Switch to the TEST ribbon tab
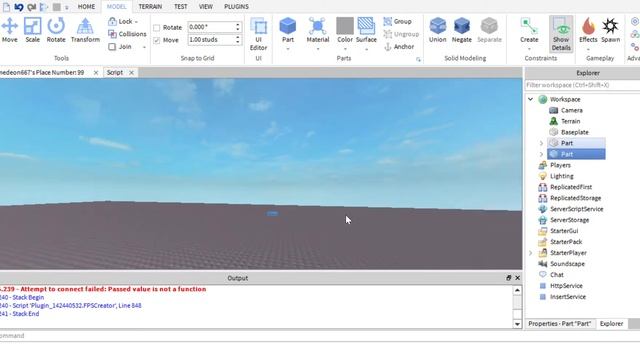This screenshot has height=360, width=640. click(x=180, y=7)
